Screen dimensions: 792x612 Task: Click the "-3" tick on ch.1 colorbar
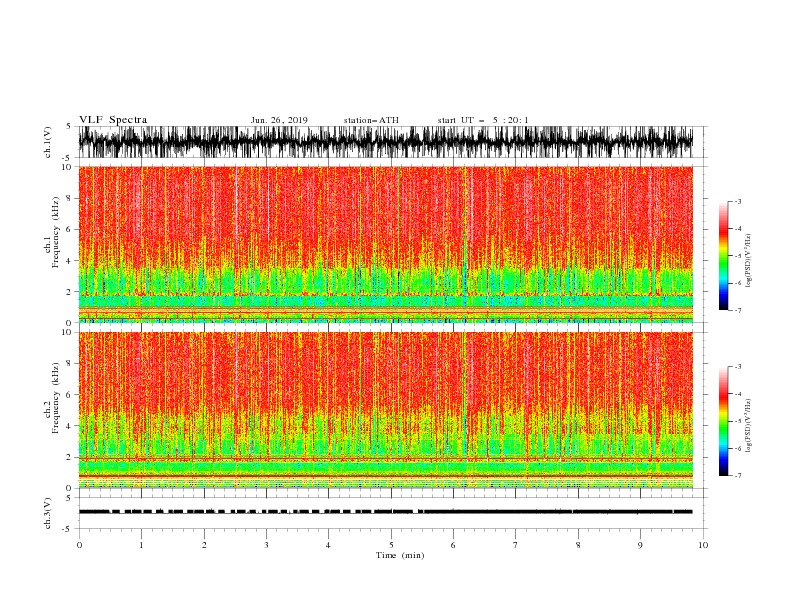pyautogui.click(x=737, y=201)
